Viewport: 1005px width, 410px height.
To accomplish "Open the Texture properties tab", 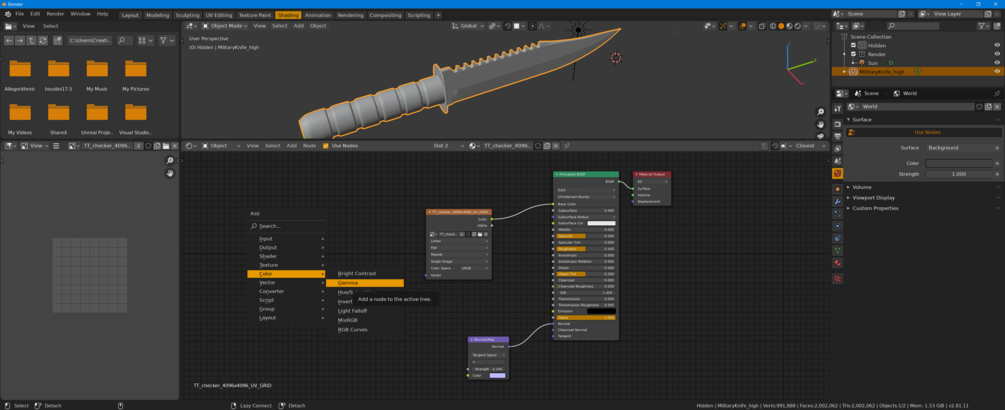I will pyautogui.click(x=837, y=279).
